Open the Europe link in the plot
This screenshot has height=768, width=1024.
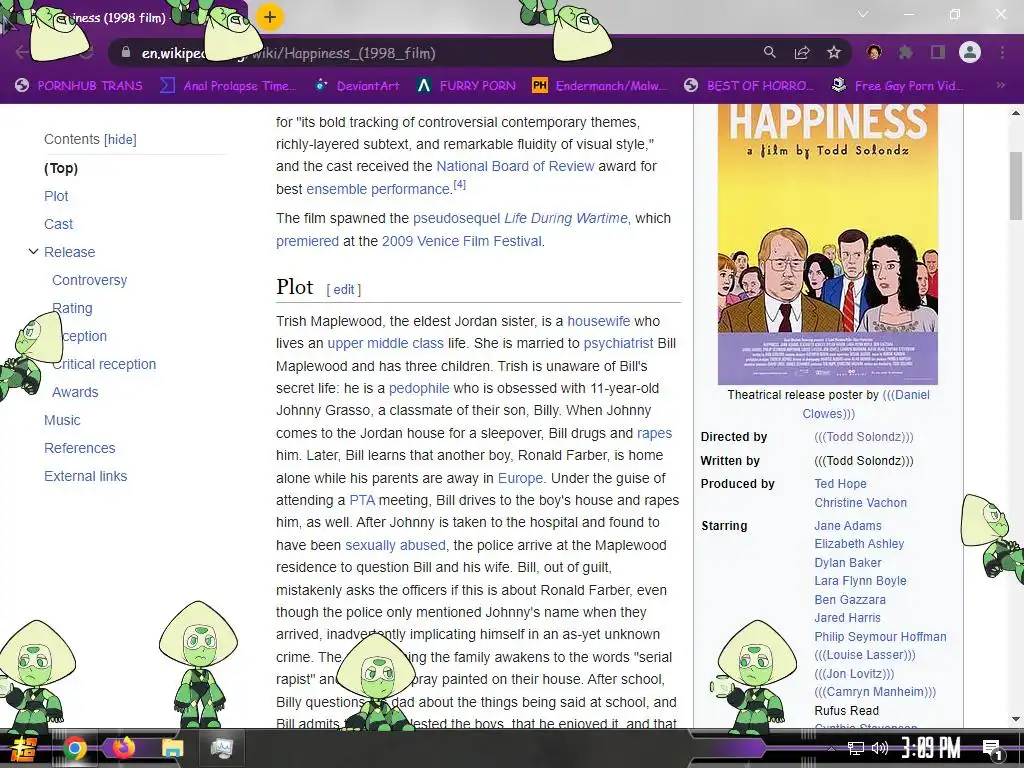520,478
